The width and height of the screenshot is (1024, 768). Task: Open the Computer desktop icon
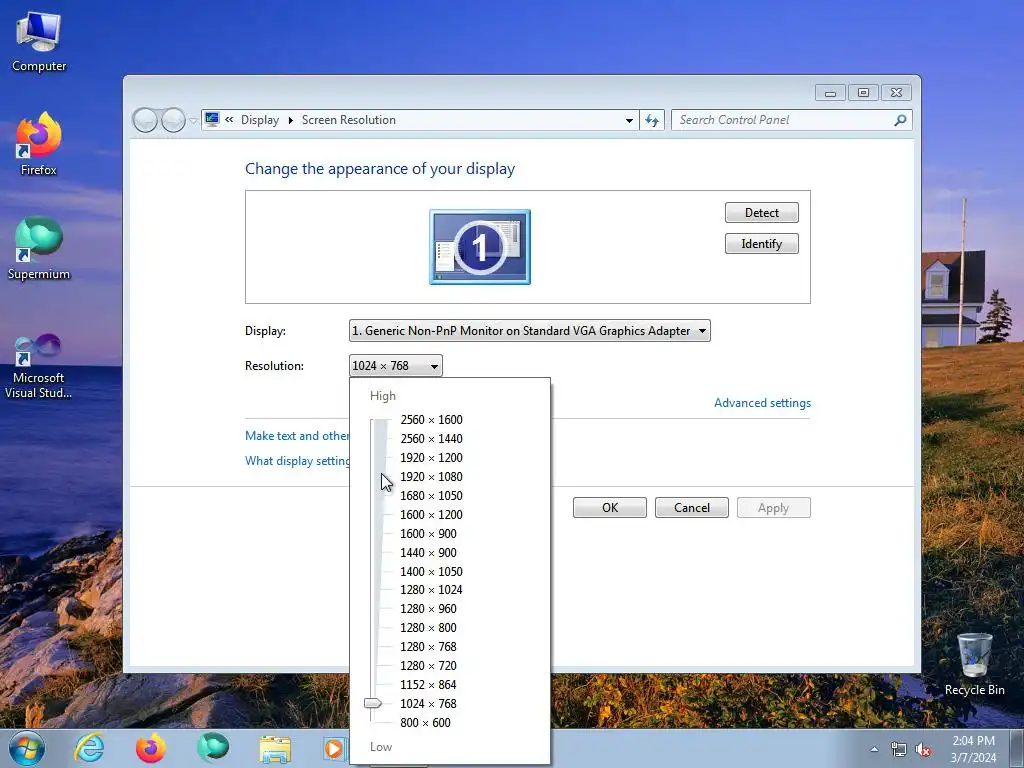click(39, 42)
